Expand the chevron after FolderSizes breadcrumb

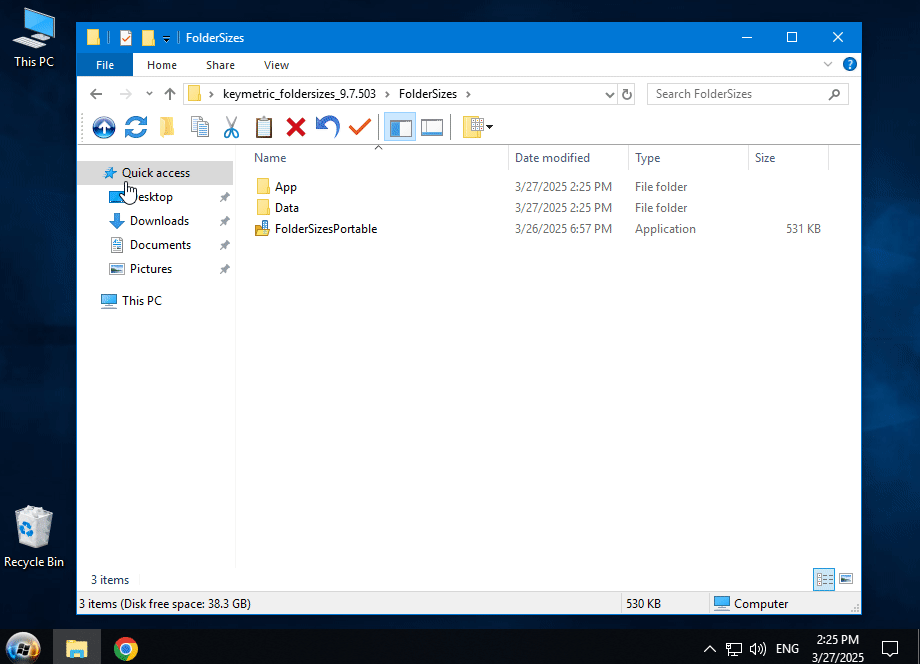click(x=468, y=94)
